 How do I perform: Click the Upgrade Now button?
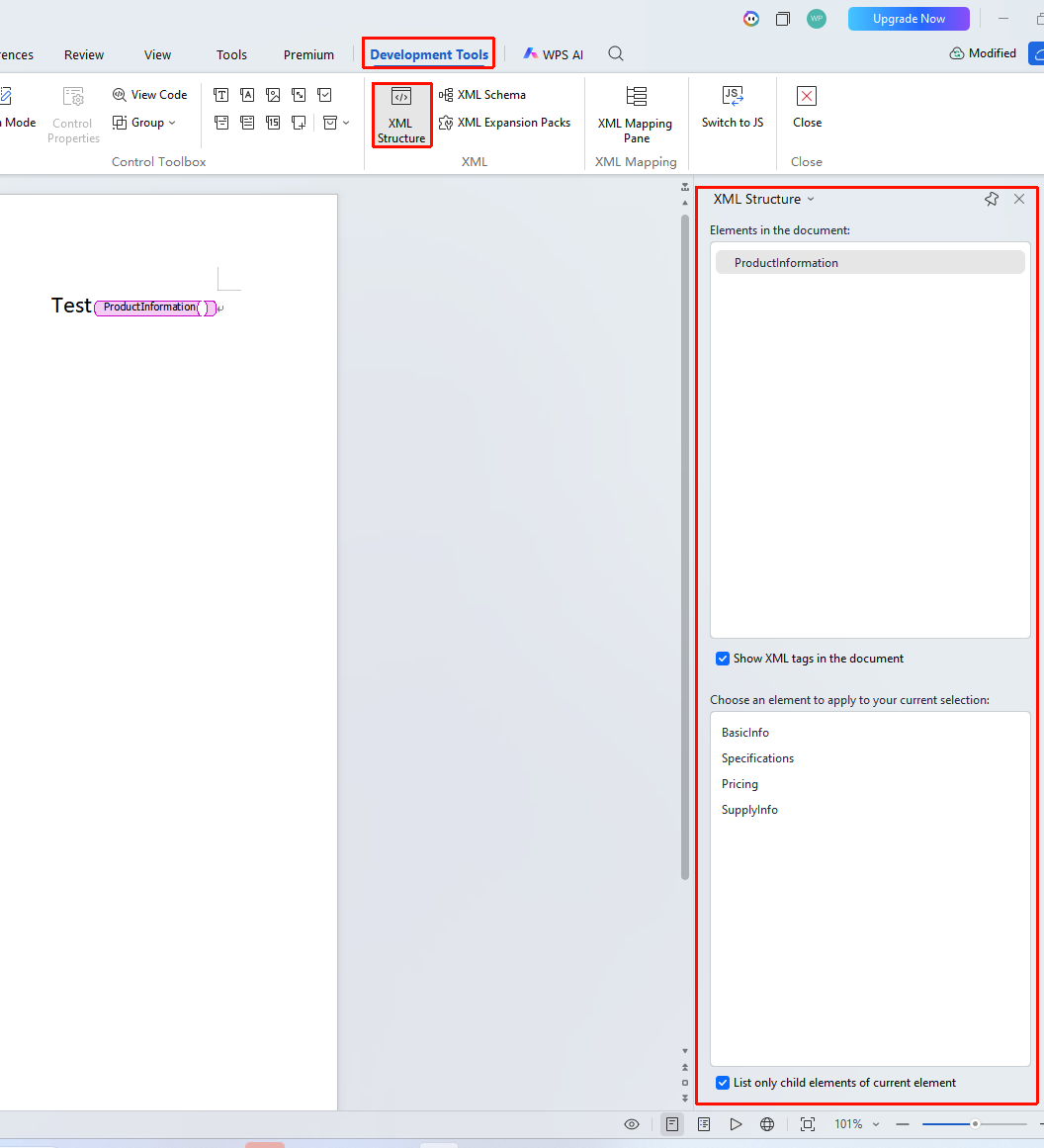click(909, 19)
